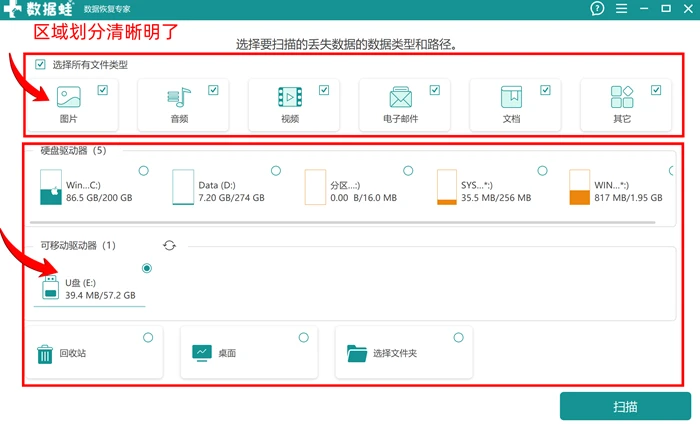
Task: Uncheck the 电子邮件 checkbox
Action: [x=434, y=90]
